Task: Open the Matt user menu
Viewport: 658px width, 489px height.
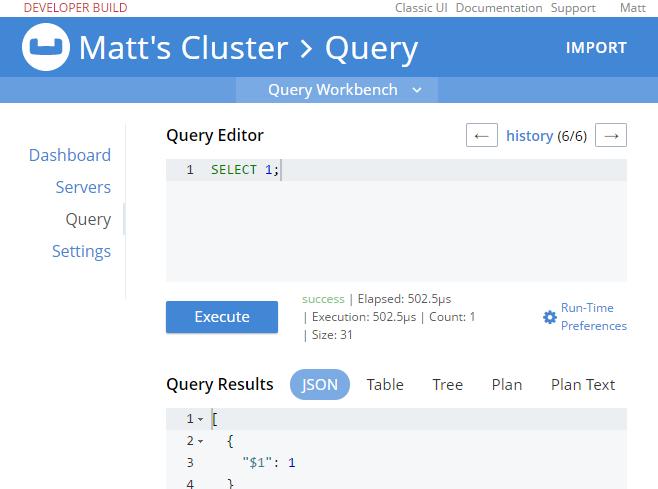Action: 633,8
